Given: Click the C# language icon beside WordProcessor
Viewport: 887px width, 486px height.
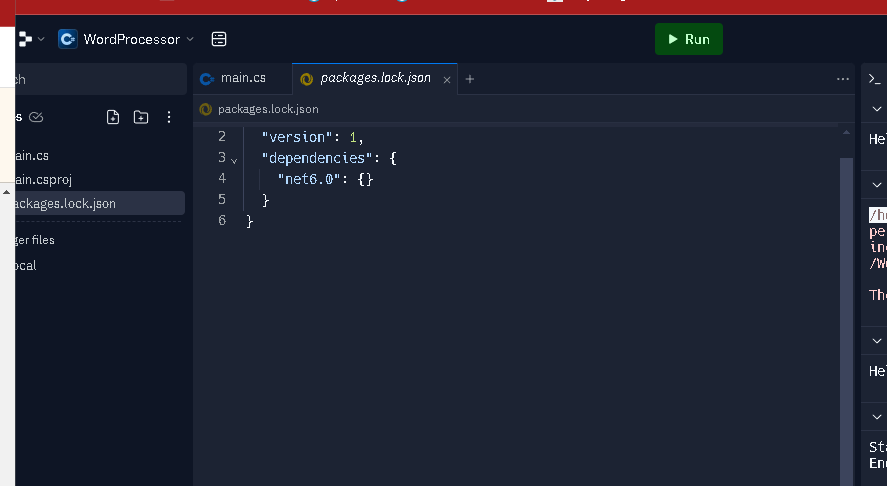Looking at the screenshot, I should 68,39.
